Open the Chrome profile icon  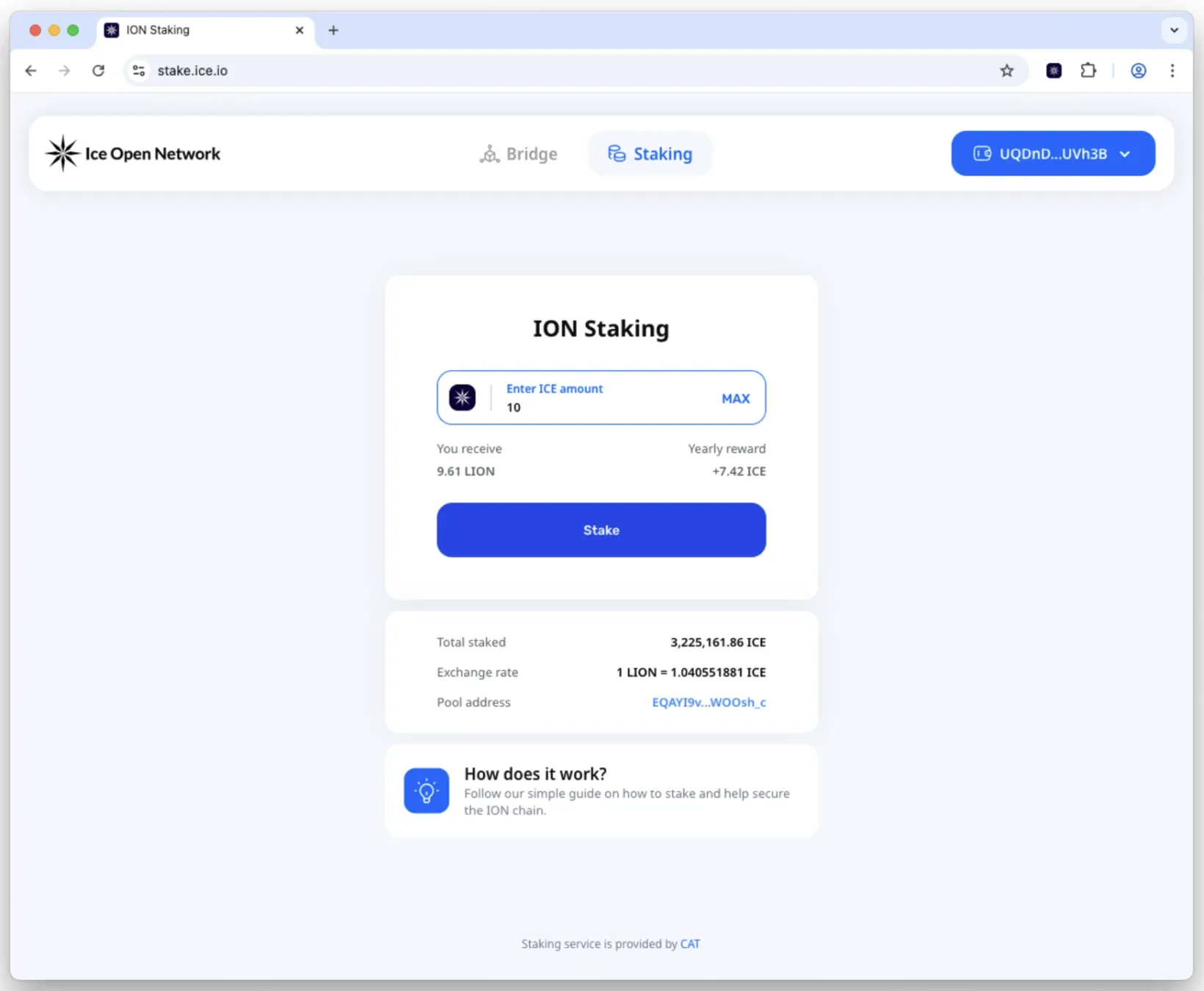pyautogui.click(x=1138, y=70)
